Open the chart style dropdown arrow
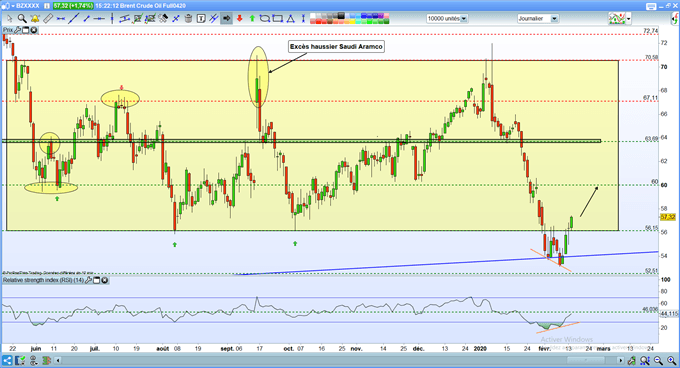The height and width of the screenshot is (368, 680). click(628, 19)
